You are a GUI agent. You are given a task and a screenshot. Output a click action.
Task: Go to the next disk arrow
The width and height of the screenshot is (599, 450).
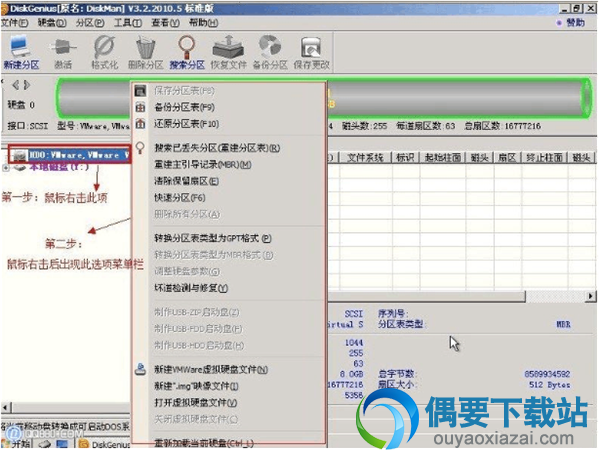[x=27, y=85]
